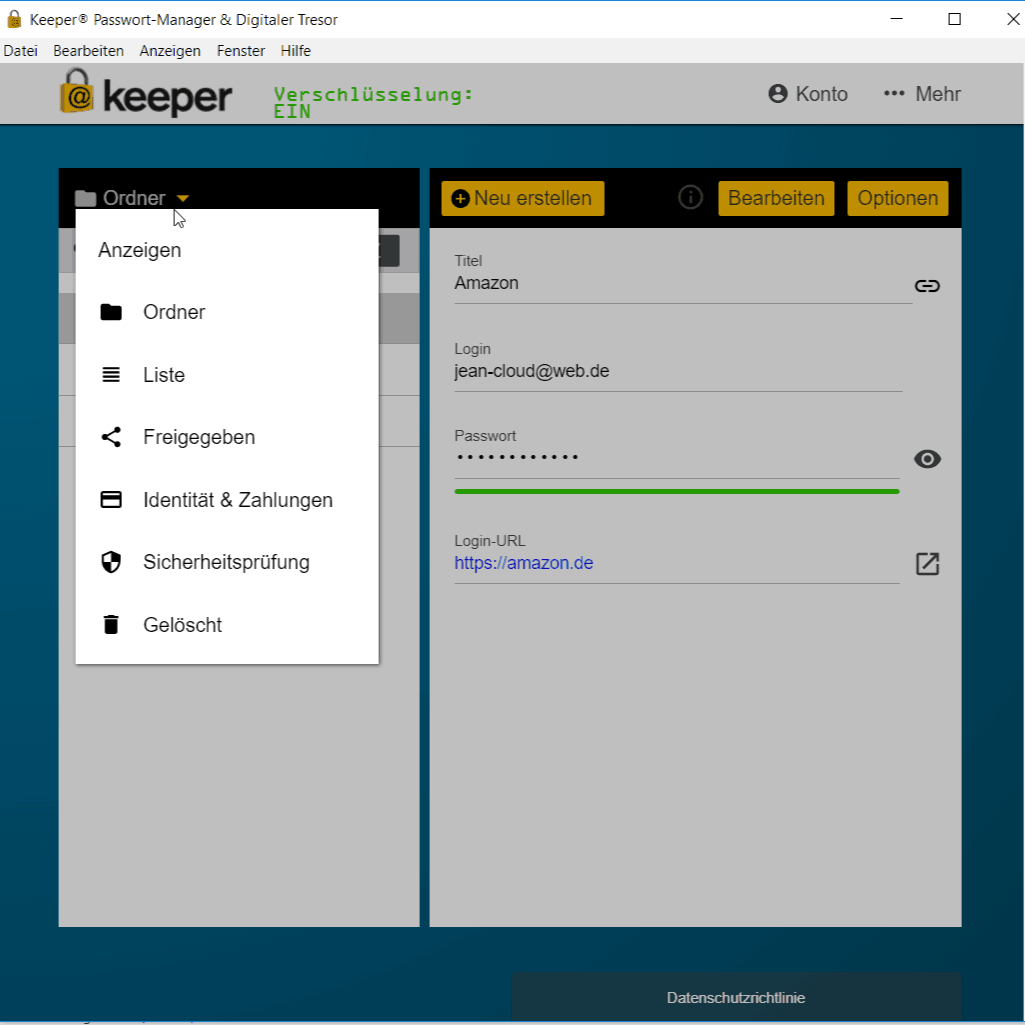Click the Konto label
Screen dimensions: 1025x1025
tap(821, 94)
